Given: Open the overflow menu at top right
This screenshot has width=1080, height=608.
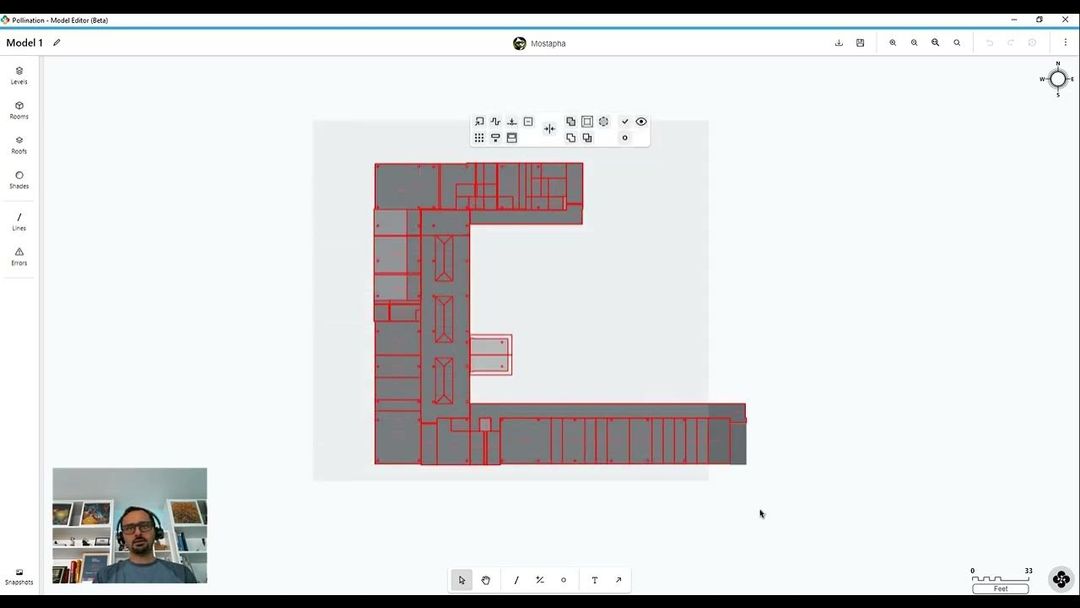Looking at the screenshot, I should pyautogui.click(x=1064, y=42).
